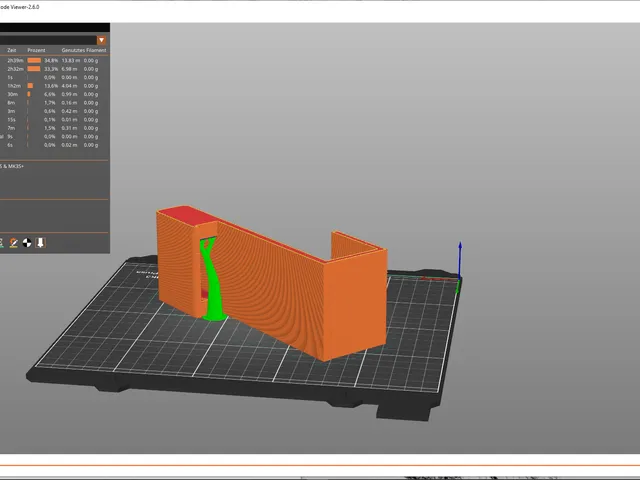The width and height of the screenshot is (640, 480).
Task: Click 0.00 g in the 1h2m row
Action: coord(91,86)
